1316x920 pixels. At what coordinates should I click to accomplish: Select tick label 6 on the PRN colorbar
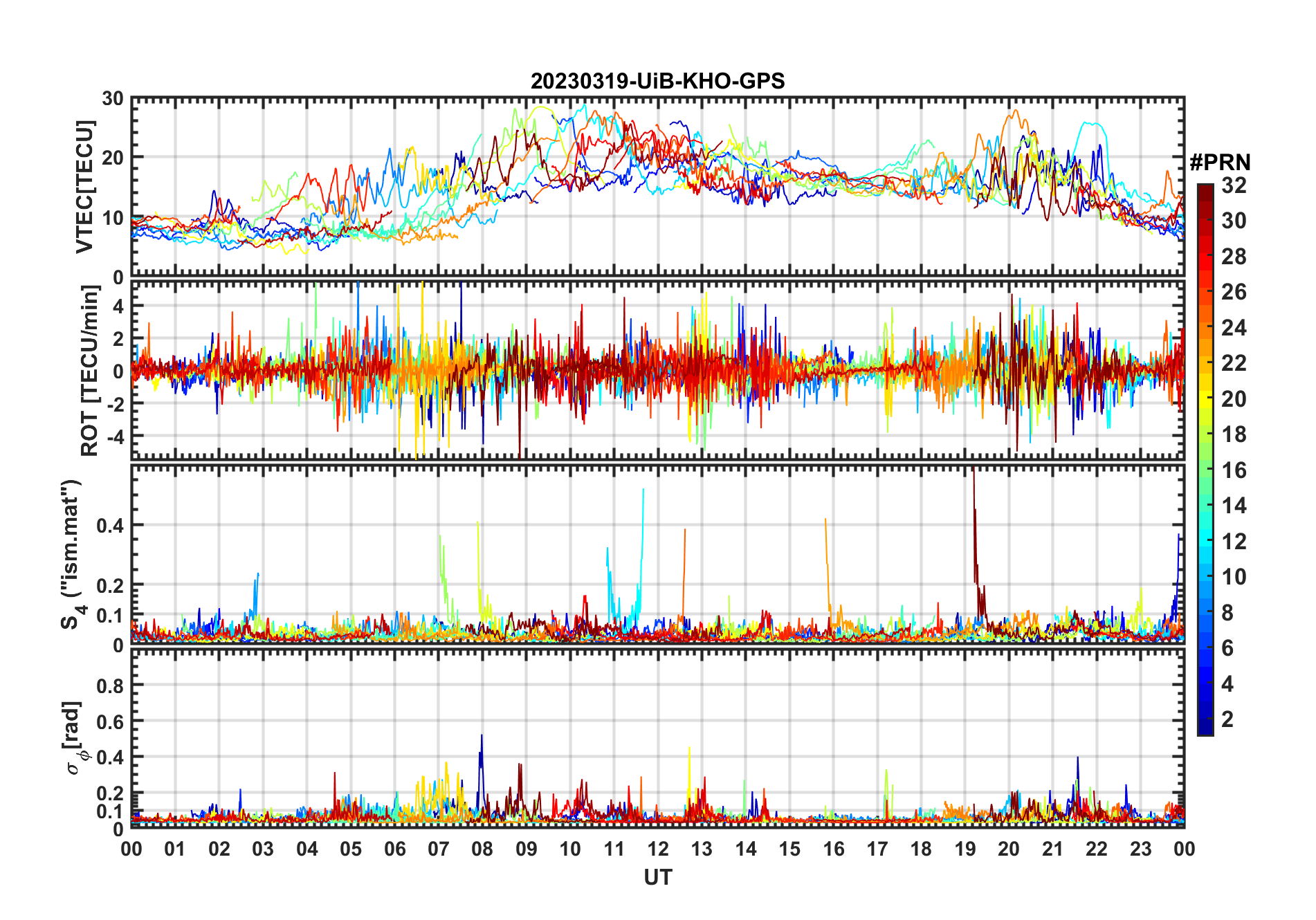click(1227, 648)
